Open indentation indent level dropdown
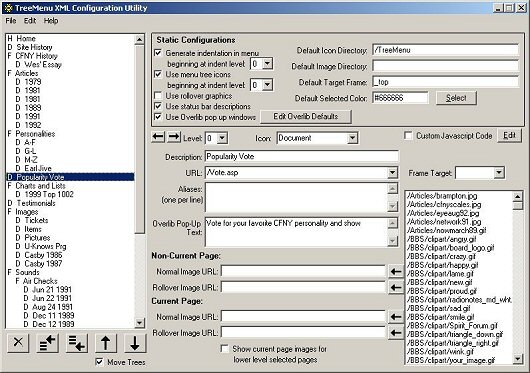The height and width of the screenshot is (373, 530). coord(267,64)
